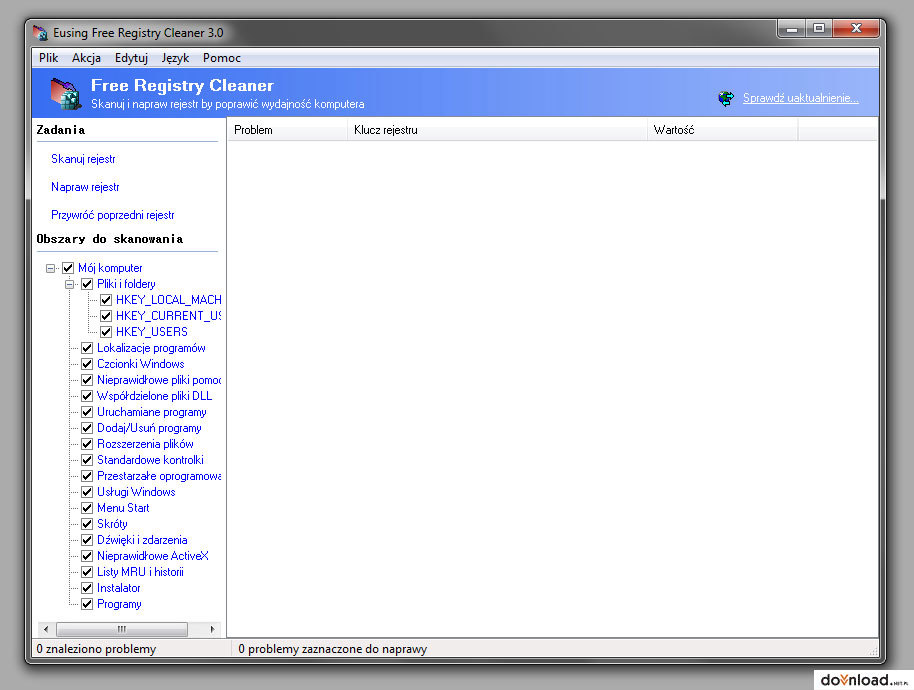Sort by the Wartość column header
Viewport: 914px width, 690px height.
click(x=722, y=130)
